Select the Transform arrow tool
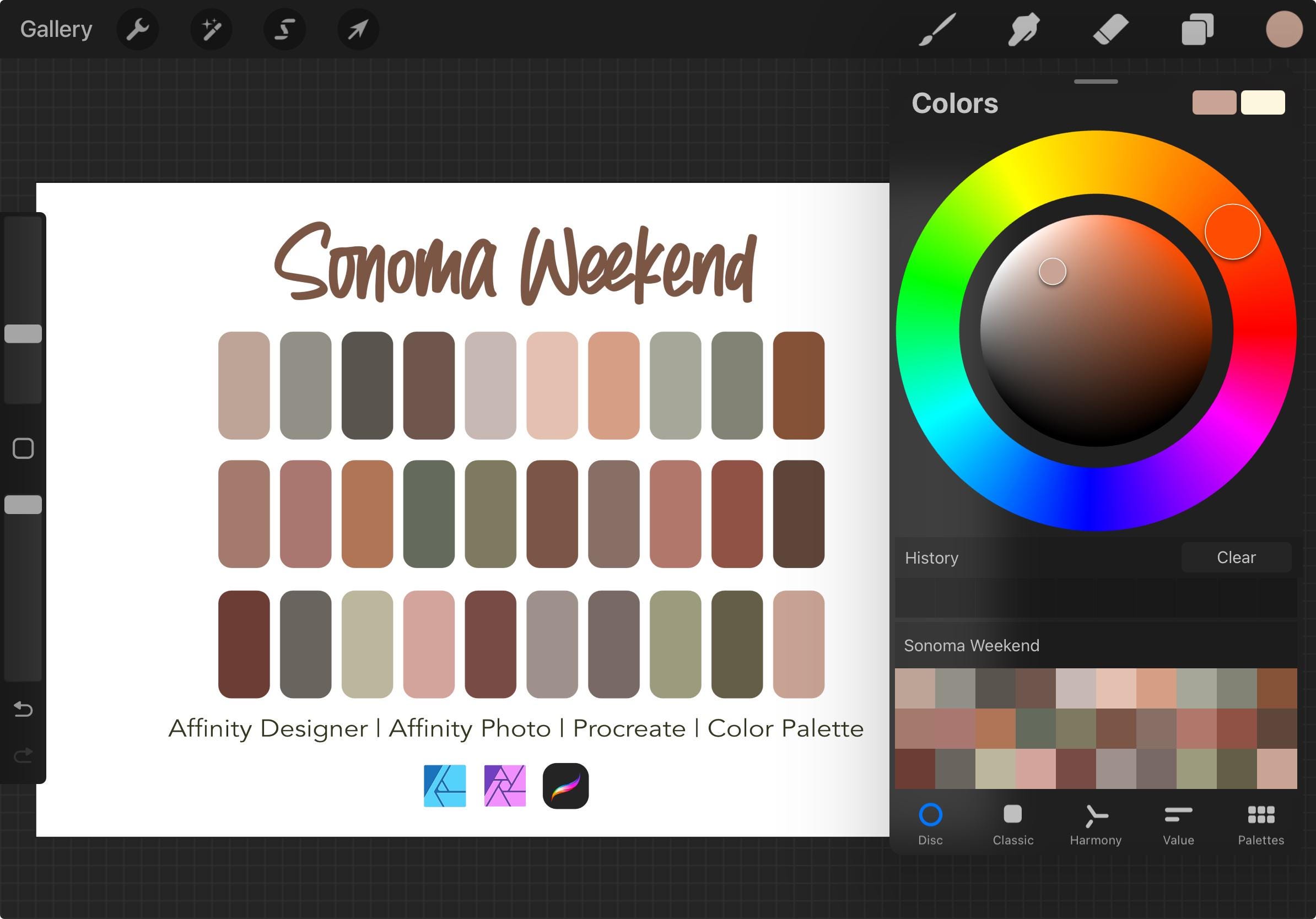This screenshot has height=919, width=1316. coord(358,29)
